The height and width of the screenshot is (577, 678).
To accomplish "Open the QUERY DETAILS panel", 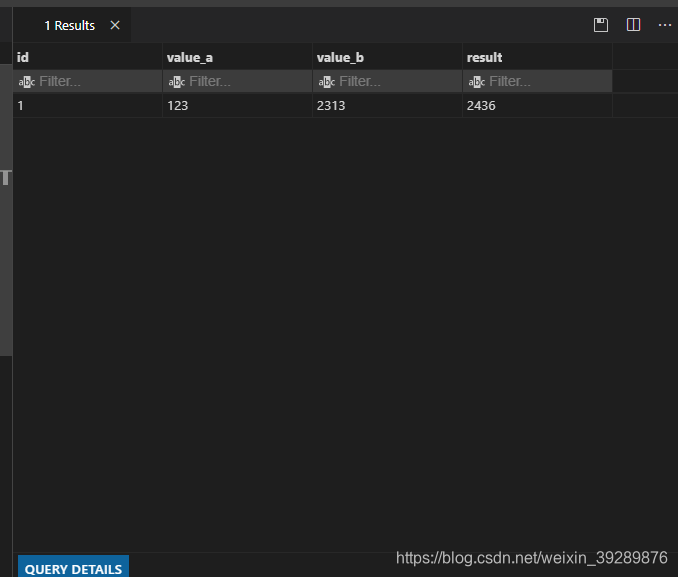I will point(73,567).
